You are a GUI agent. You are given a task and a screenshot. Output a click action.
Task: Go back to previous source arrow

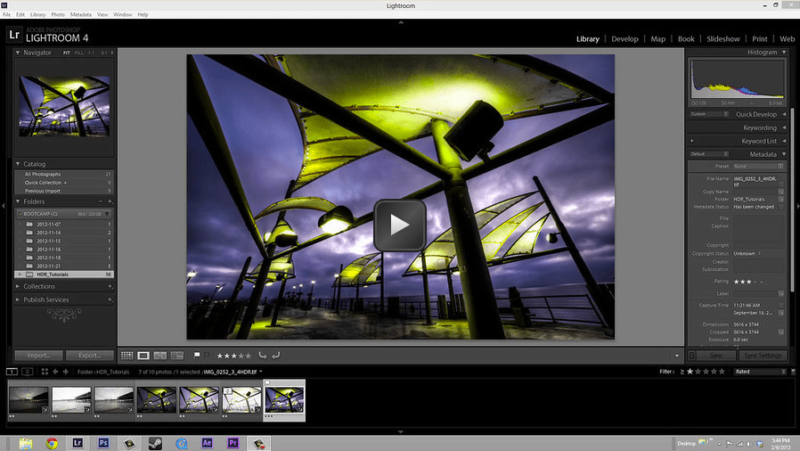click(x=56, y=372)
